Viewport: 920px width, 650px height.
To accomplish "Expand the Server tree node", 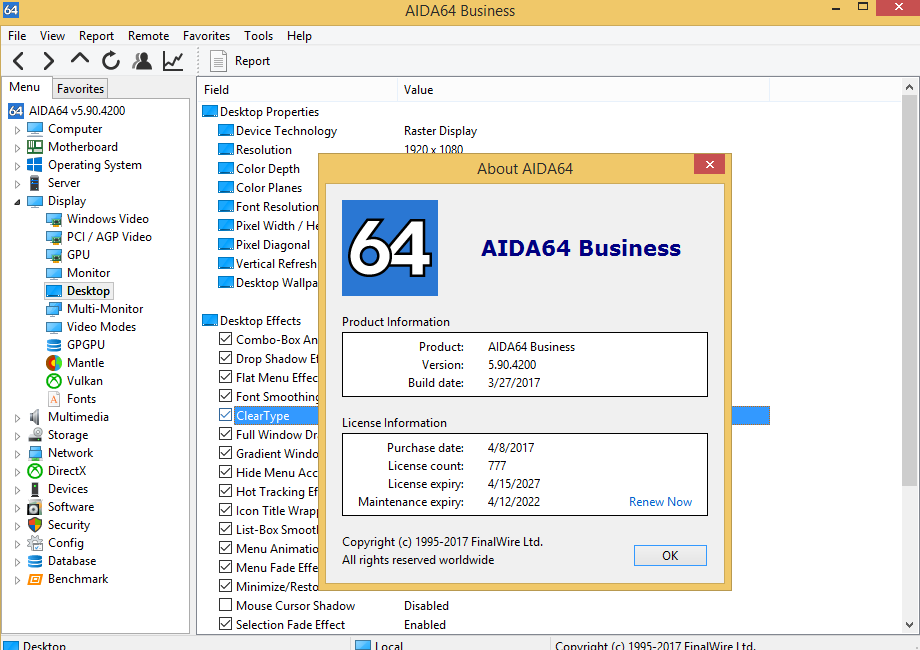I will 17,184.
